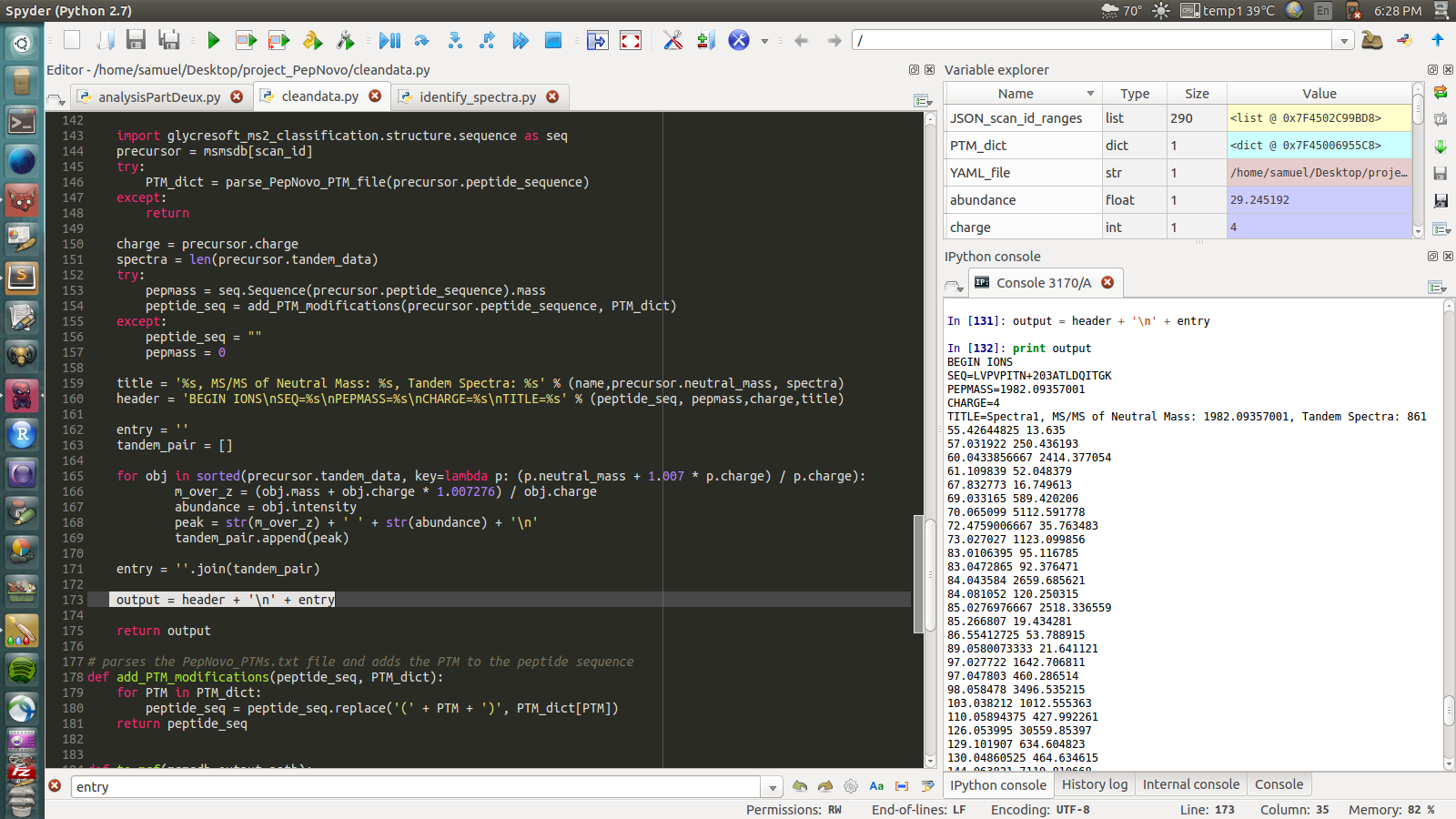The width and height of the screenshot is (1456, 819).
Task: Open dropdown next to blue X icon
Action: tap(764, 41)
